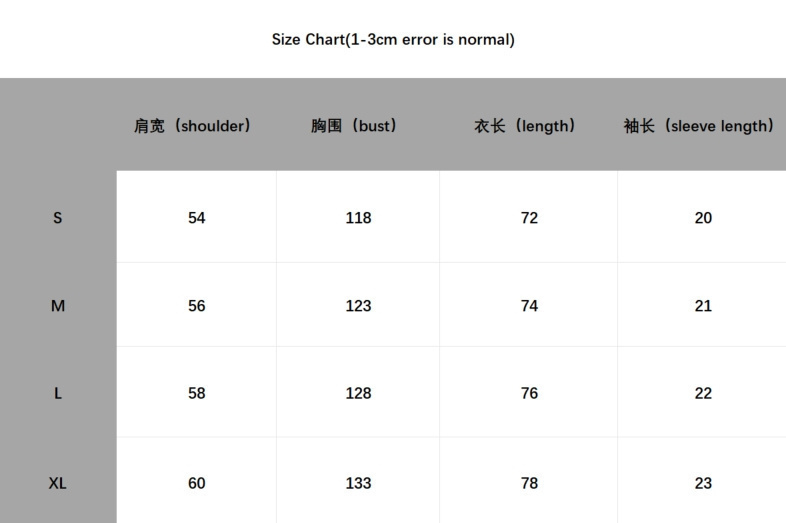Select sleeve length value 23 cell
Screen dimensions: 786x523
coord(703,481)
